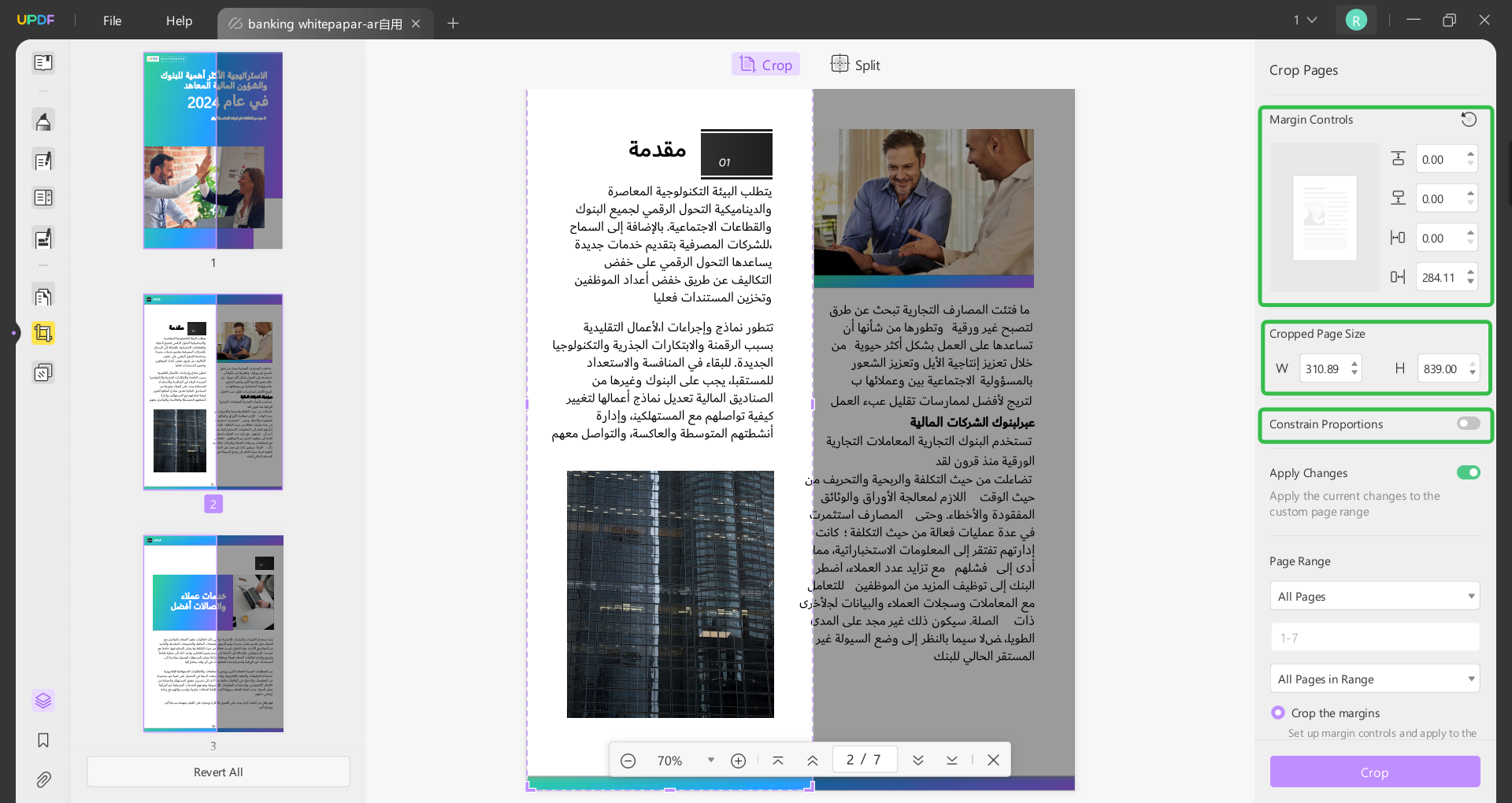Open the Form/Sign tool in the sidebar
Viewport: 1512px width, 803px height.
click(x=43, y=238)
